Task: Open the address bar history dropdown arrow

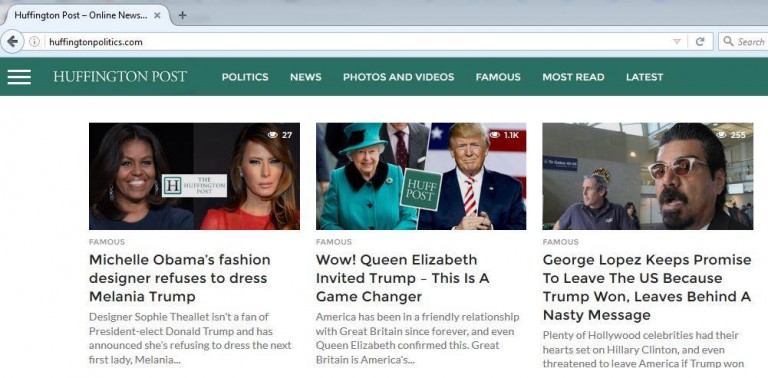Action: pyautogui.click(x=677, y=42)
